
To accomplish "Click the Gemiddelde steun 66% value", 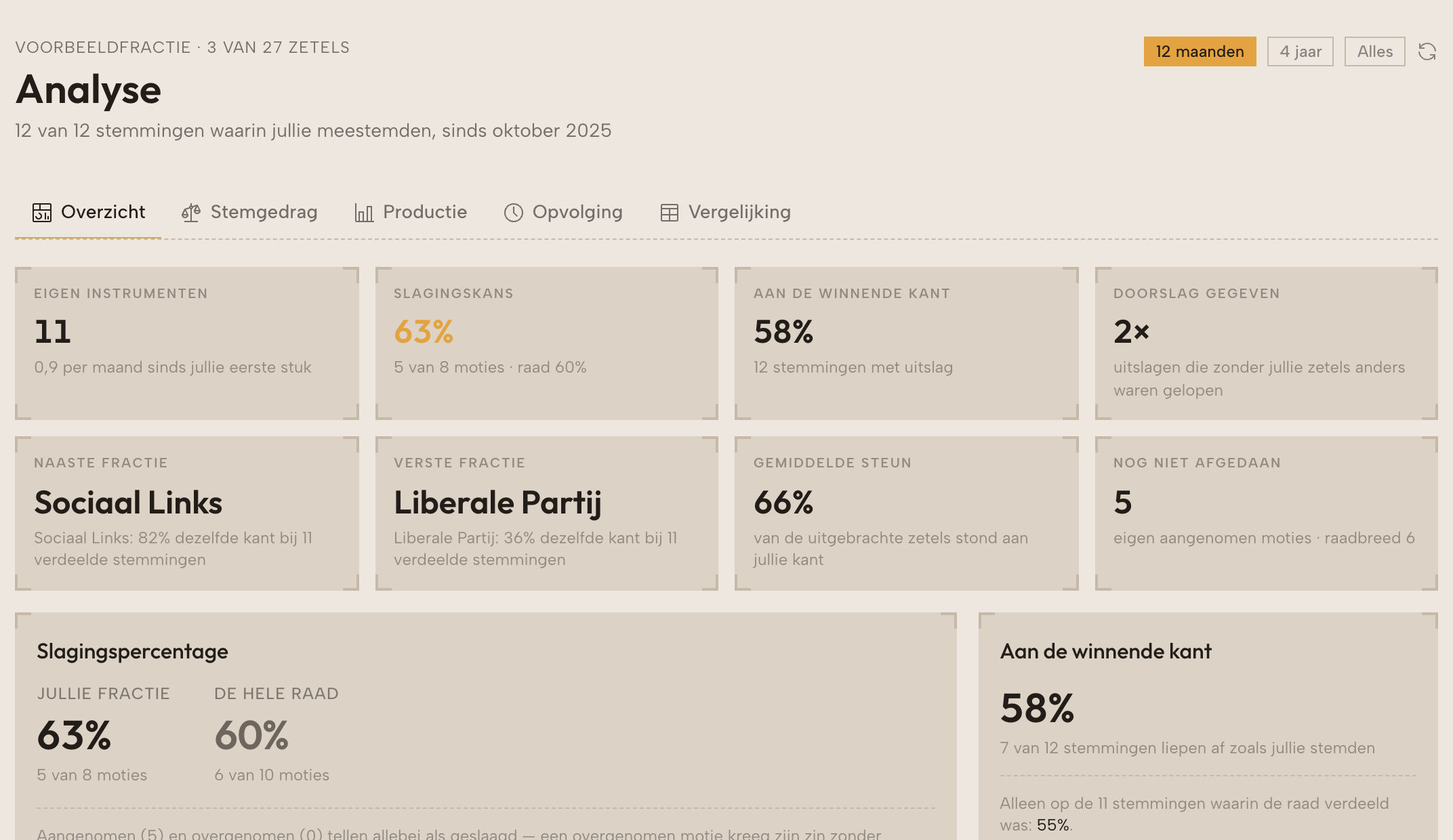I will [783, 502].
